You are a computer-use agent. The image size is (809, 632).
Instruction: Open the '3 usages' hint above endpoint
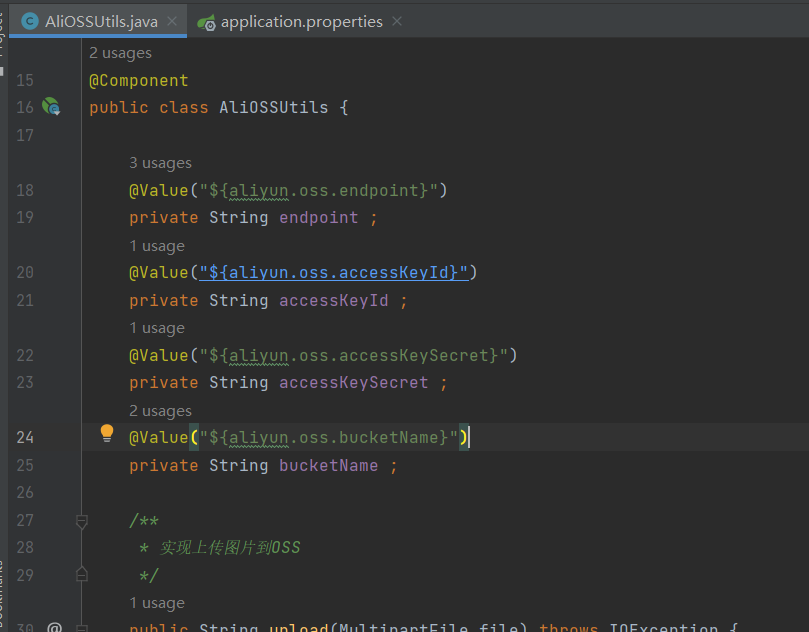(160, 163)
